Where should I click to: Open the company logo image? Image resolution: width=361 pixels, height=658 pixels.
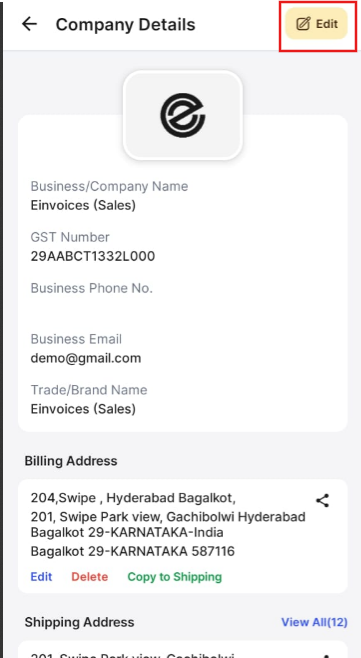183,115
